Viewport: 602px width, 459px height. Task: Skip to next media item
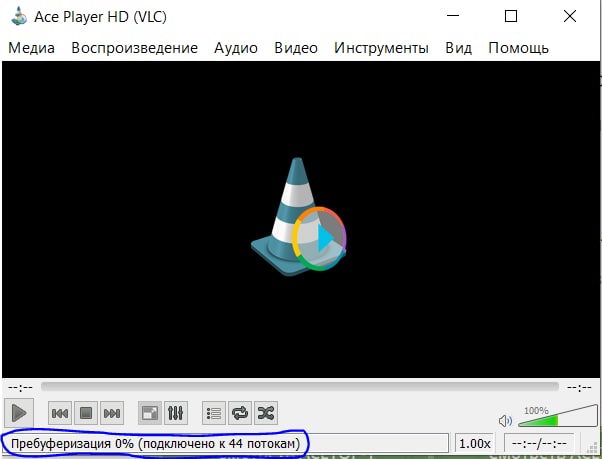tap(112, 413)
